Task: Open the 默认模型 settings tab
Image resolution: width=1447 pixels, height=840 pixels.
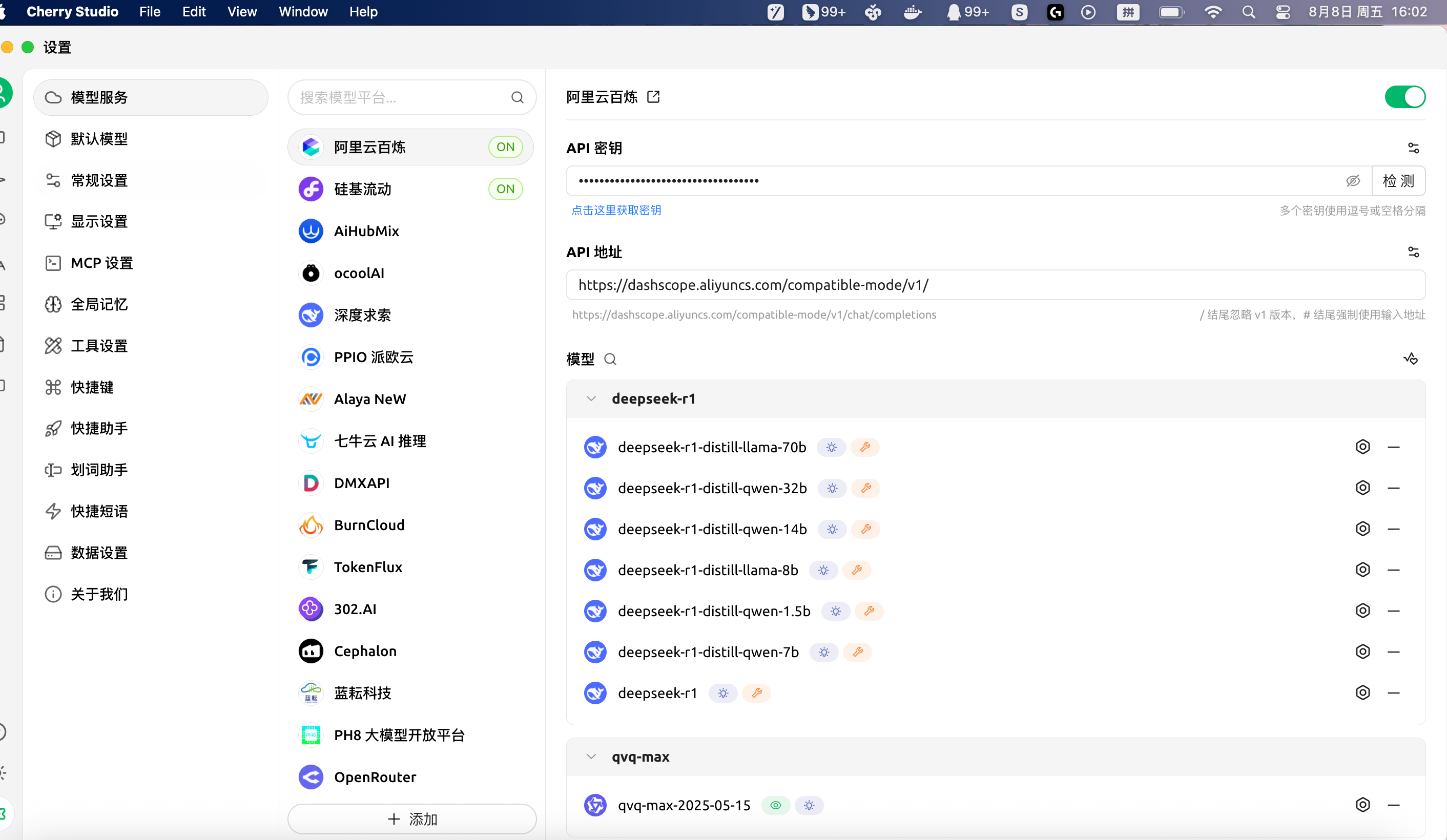Action: click(99, 139)
